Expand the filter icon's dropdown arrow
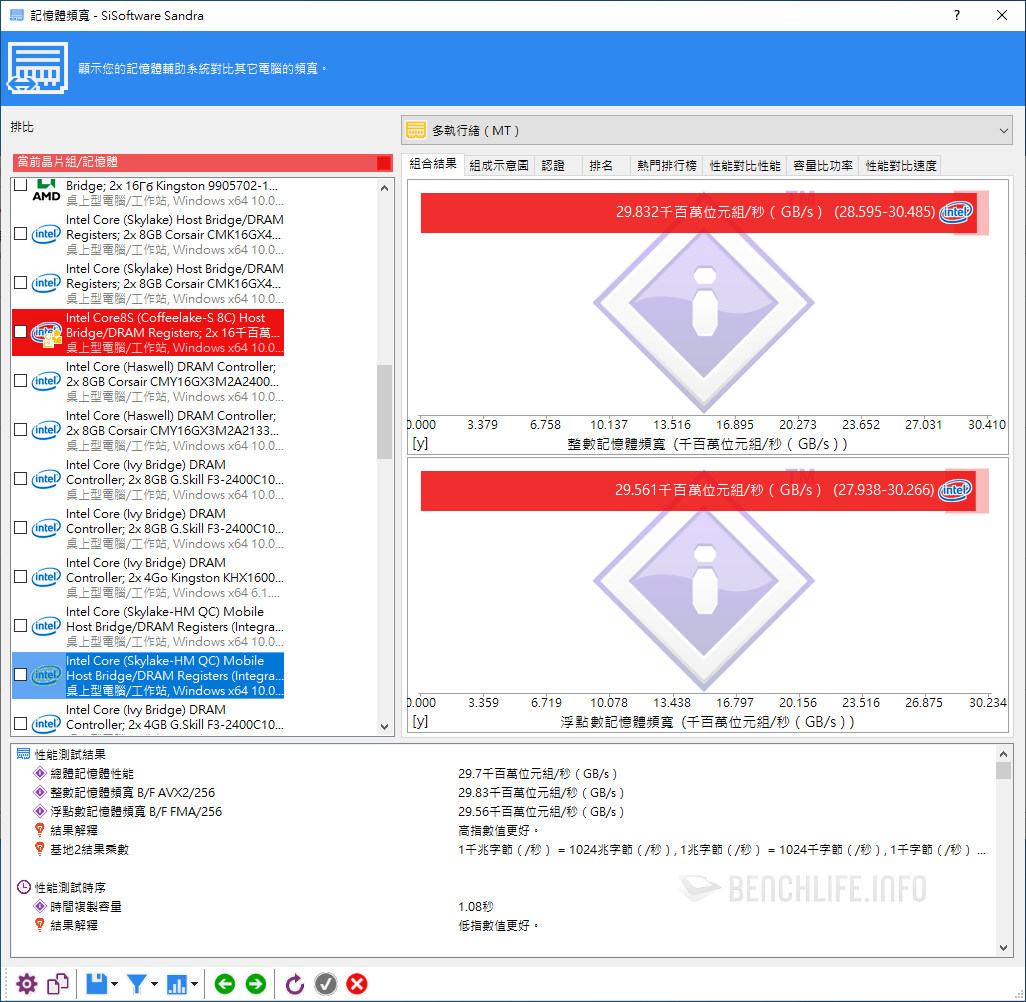 [154, 985]
